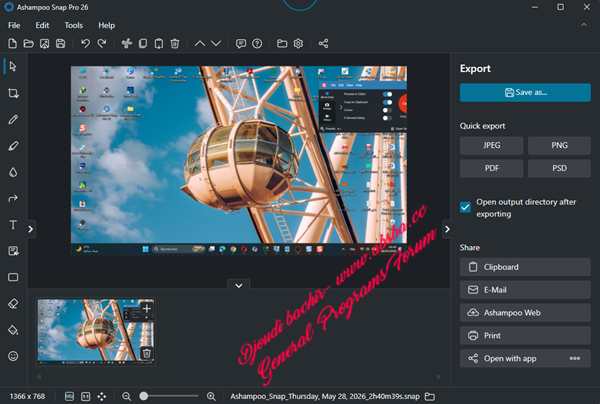Click the Print button
This screenshot has width=600, height=404.
click(525, 336)
